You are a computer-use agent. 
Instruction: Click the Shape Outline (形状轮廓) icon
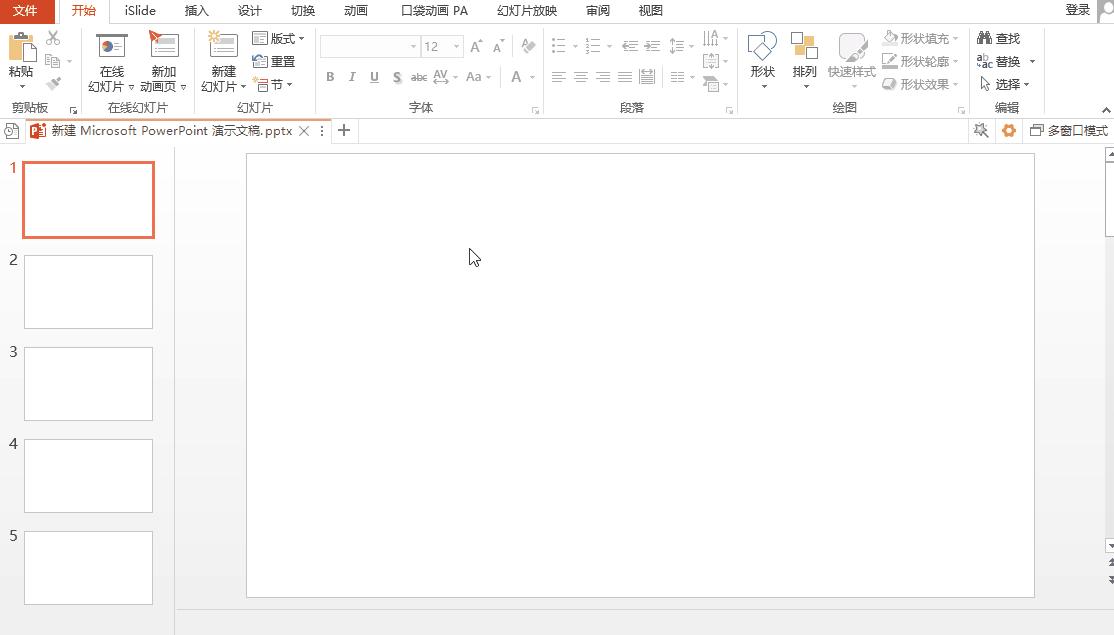pyautogui.click(x=888, y=60)
